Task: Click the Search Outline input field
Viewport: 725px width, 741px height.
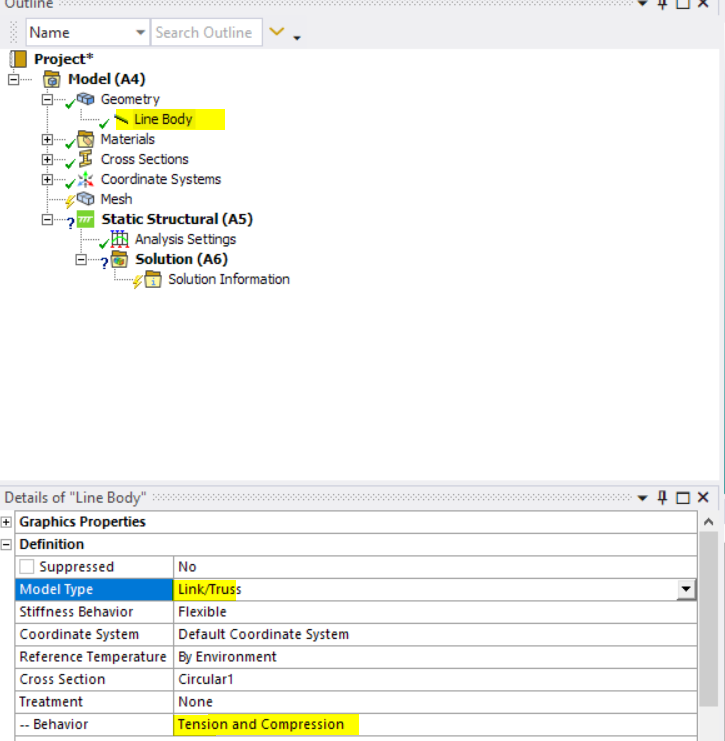Action: pyautogui.click(x=205, y=33)
